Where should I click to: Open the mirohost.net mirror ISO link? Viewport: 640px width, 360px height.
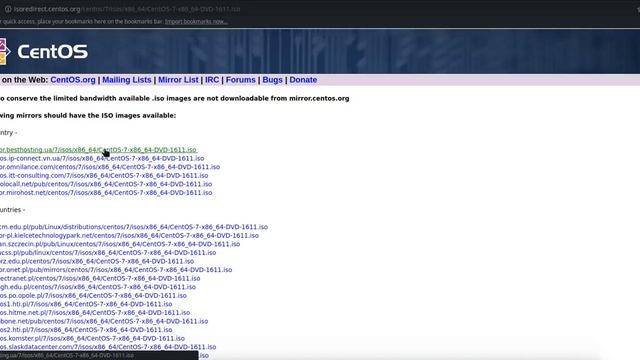coord(106,193)
